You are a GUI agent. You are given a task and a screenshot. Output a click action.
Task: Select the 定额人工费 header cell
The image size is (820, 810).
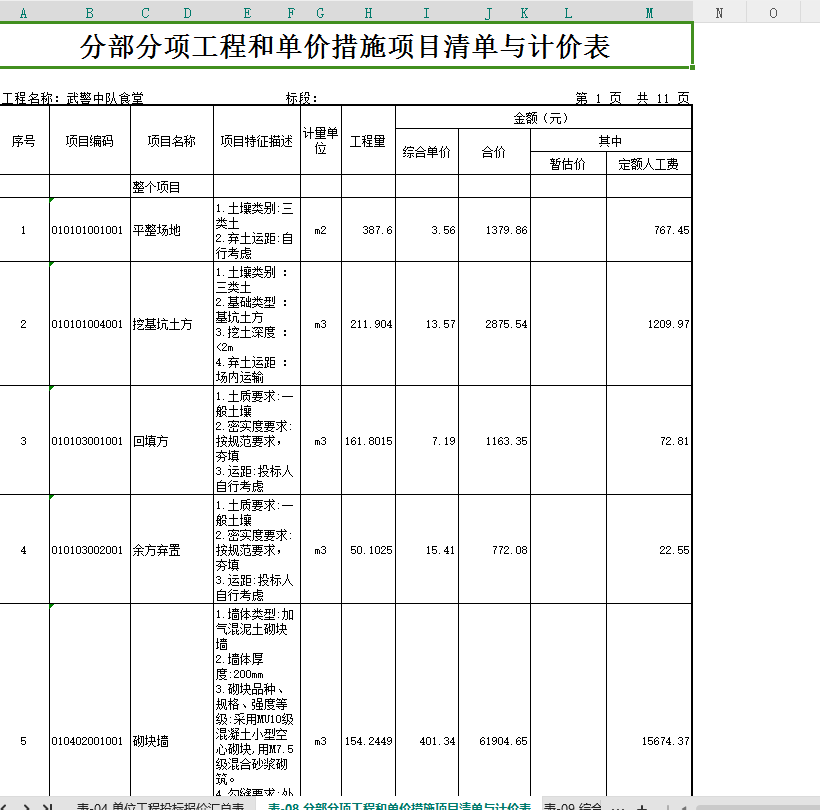(648, 164)
